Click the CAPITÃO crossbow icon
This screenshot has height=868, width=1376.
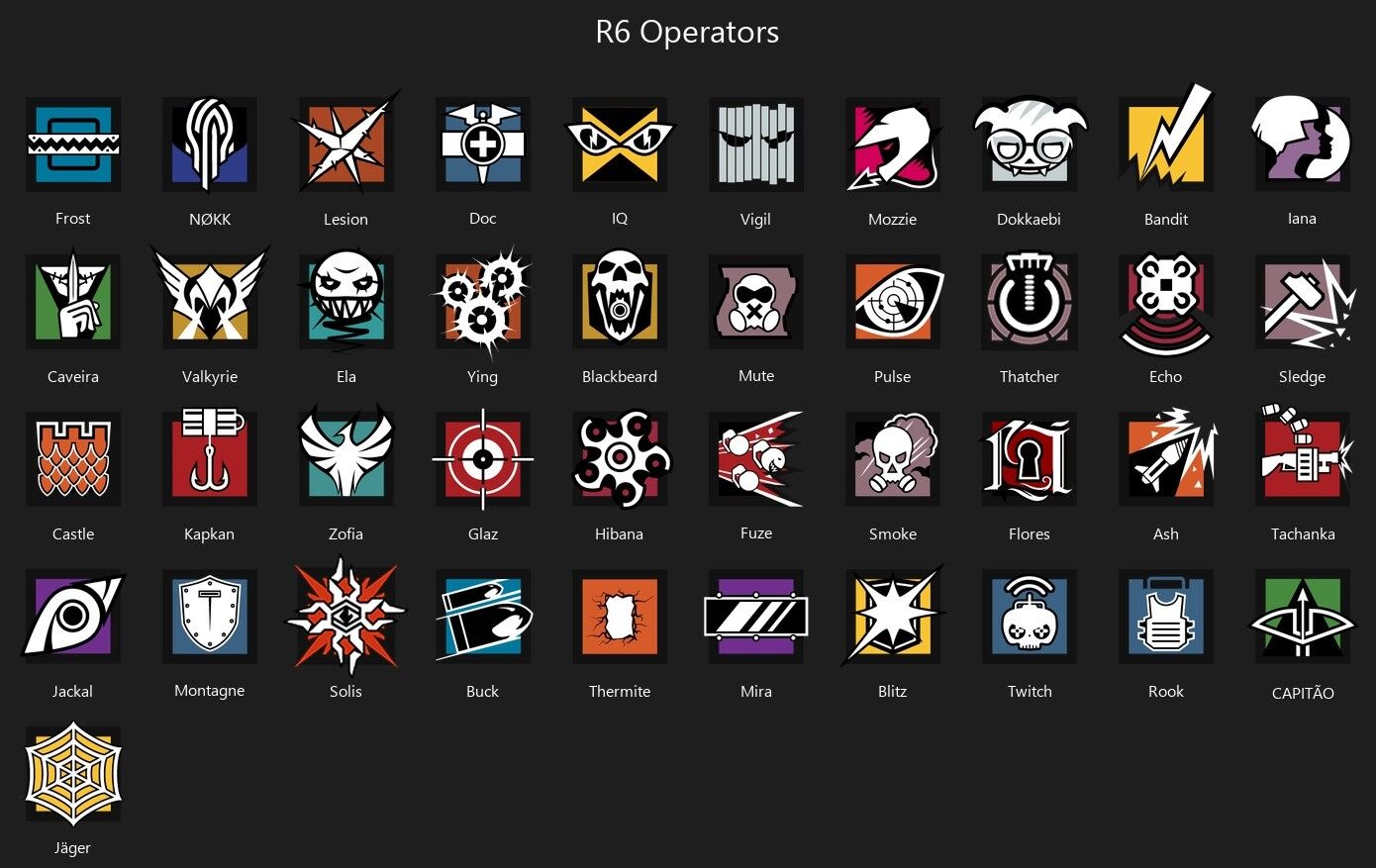click(x=1303, y=616)
